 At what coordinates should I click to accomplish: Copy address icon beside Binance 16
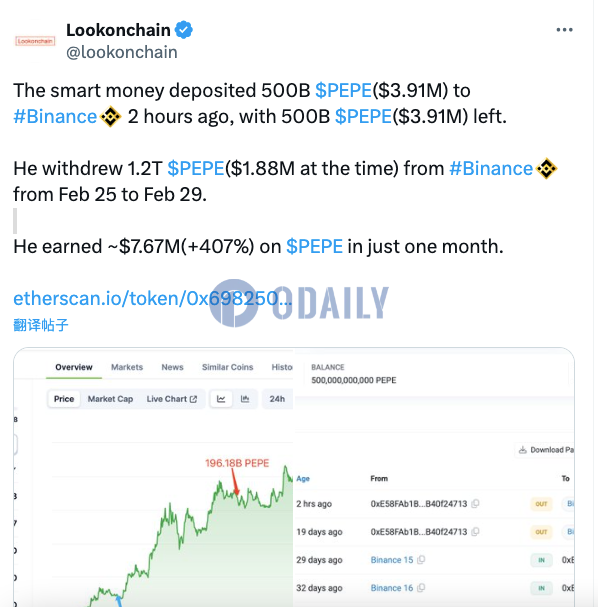click(421, 588)
